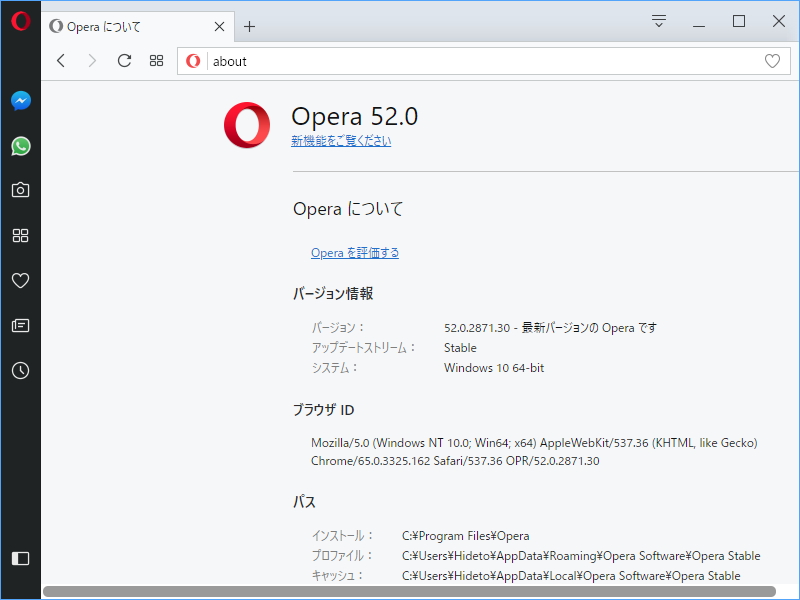Toggle the sidebar setup panel at bottom

tap(20, 559)
